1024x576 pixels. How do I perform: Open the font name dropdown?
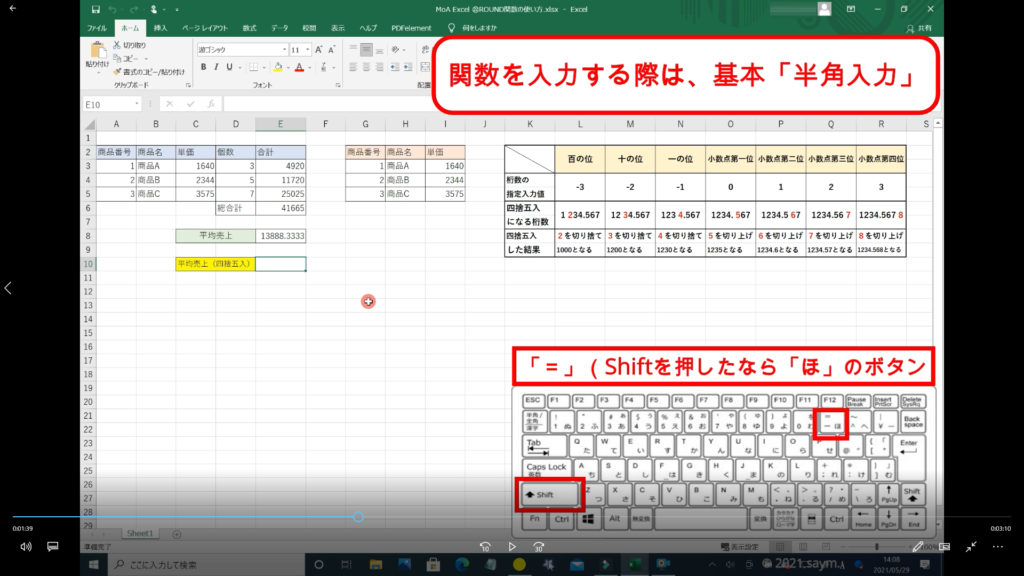pyautogui.click(x=282, y=49)
